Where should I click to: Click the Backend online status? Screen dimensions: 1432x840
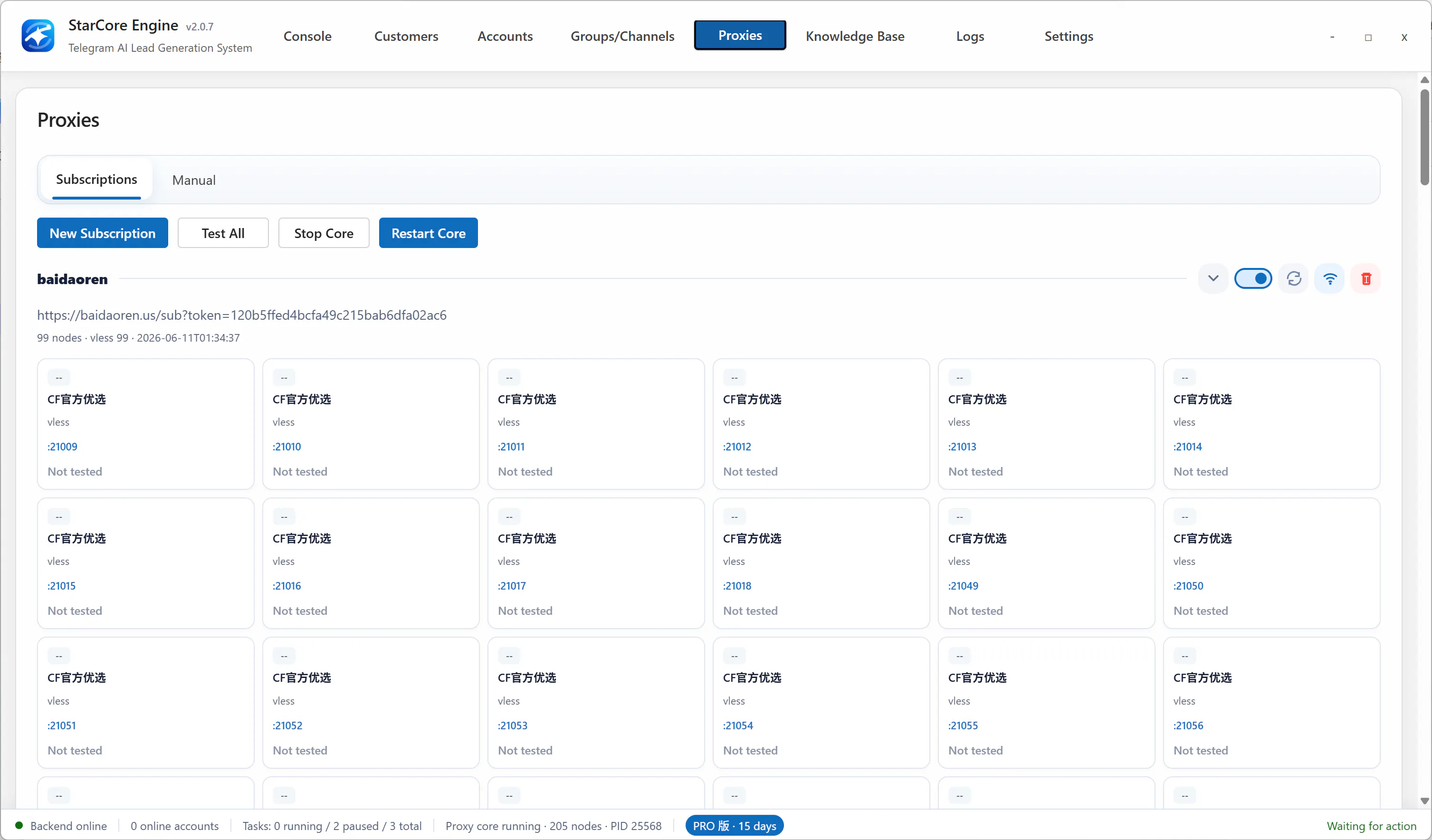(61, 826)
